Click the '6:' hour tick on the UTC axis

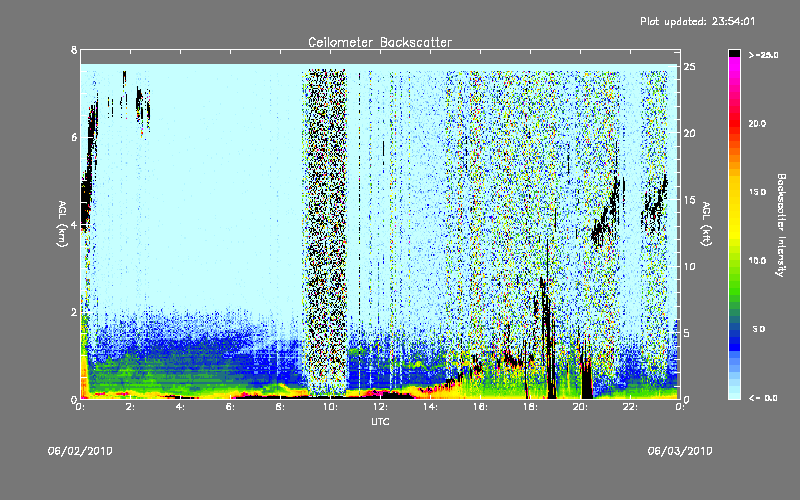230,407
